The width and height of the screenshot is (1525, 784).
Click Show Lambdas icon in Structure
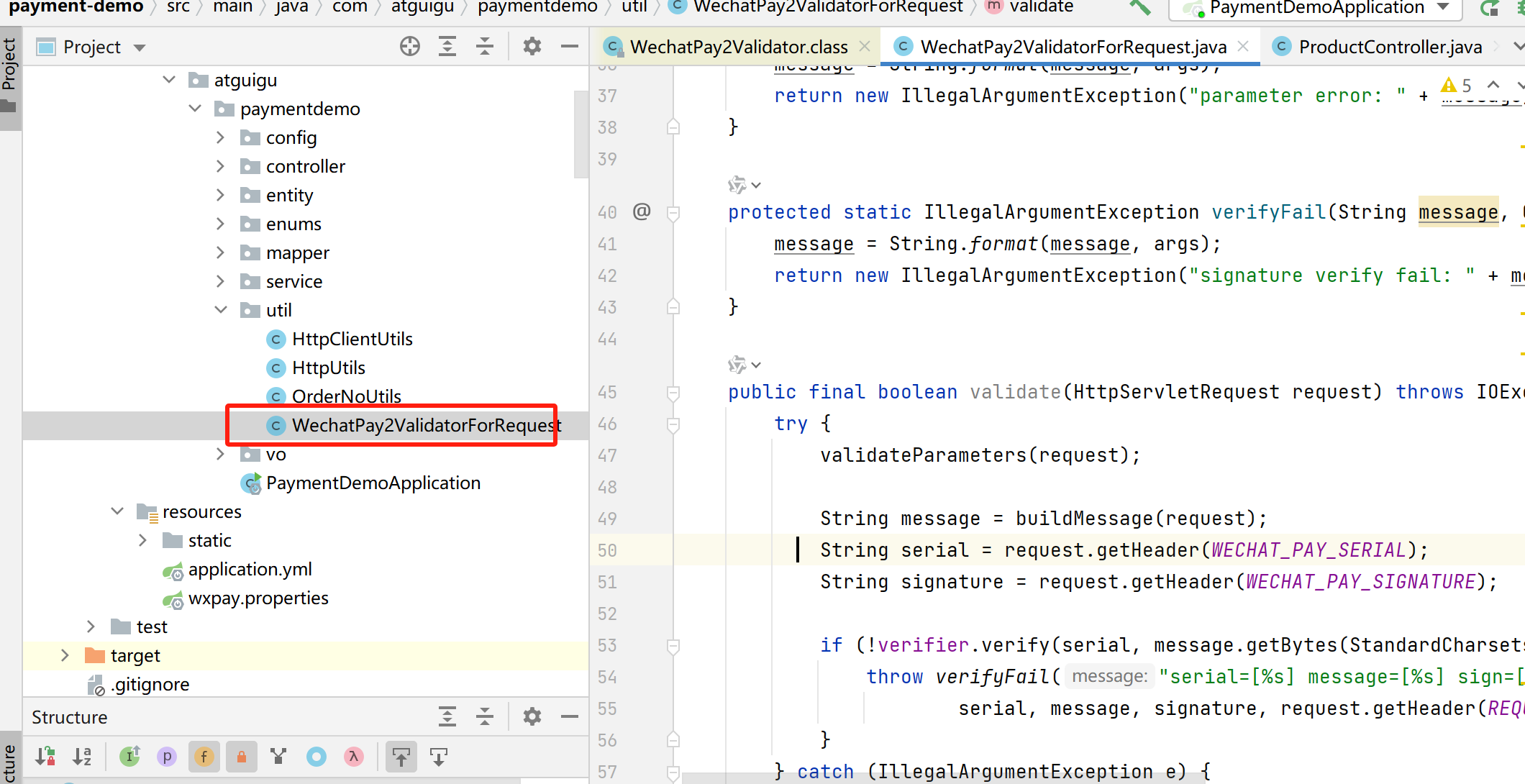click(x=353, y=756)
